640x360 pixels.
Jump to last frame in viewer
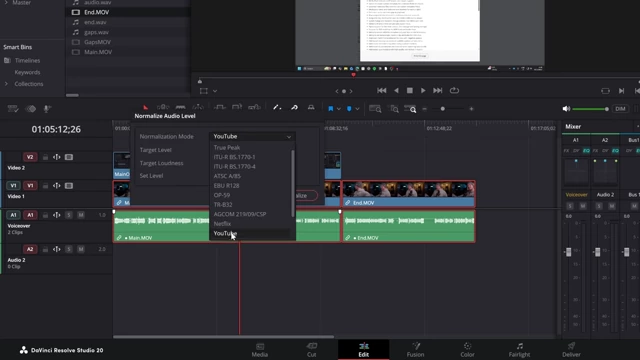[438, 91]
